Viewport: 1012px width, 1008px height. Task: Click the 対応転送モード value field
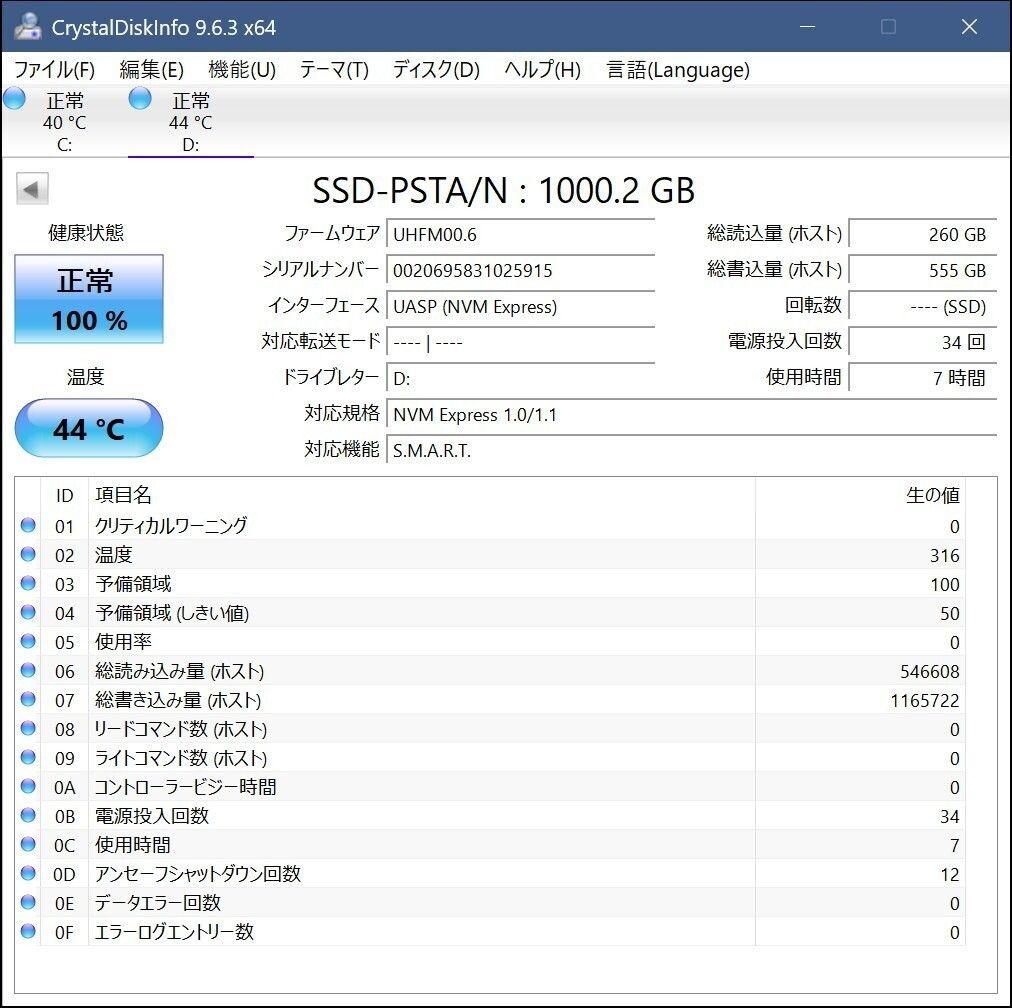click(x=520, y=342)
